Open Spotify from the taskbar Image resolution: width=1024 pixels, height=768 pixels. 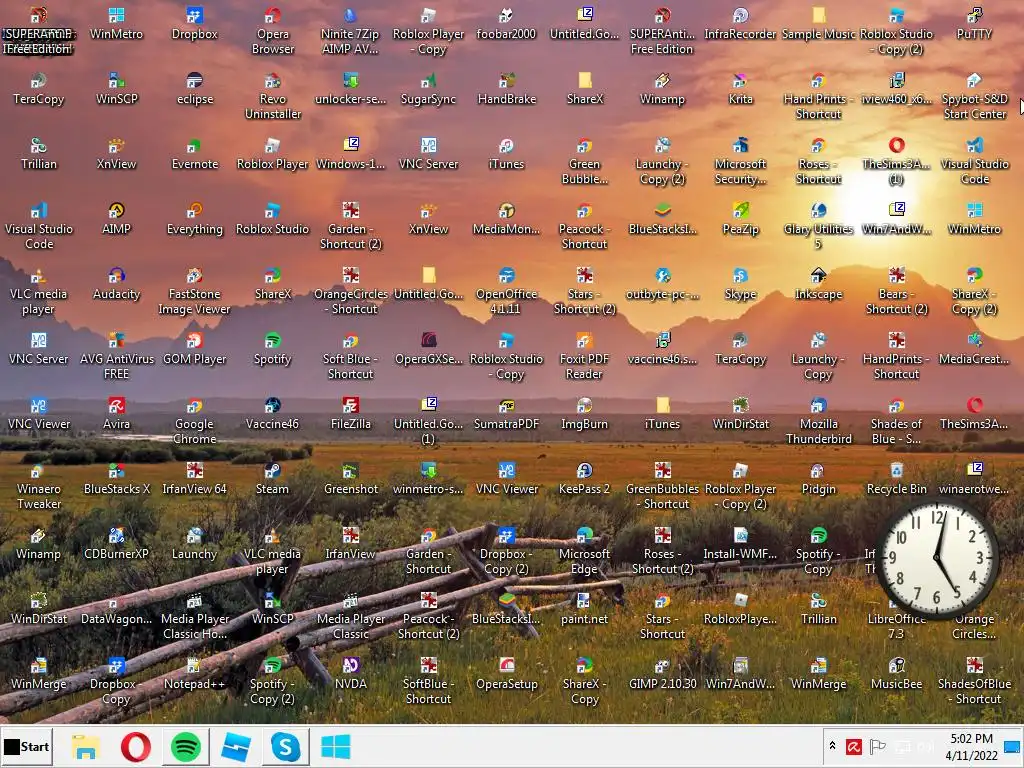tap(185, 746)
